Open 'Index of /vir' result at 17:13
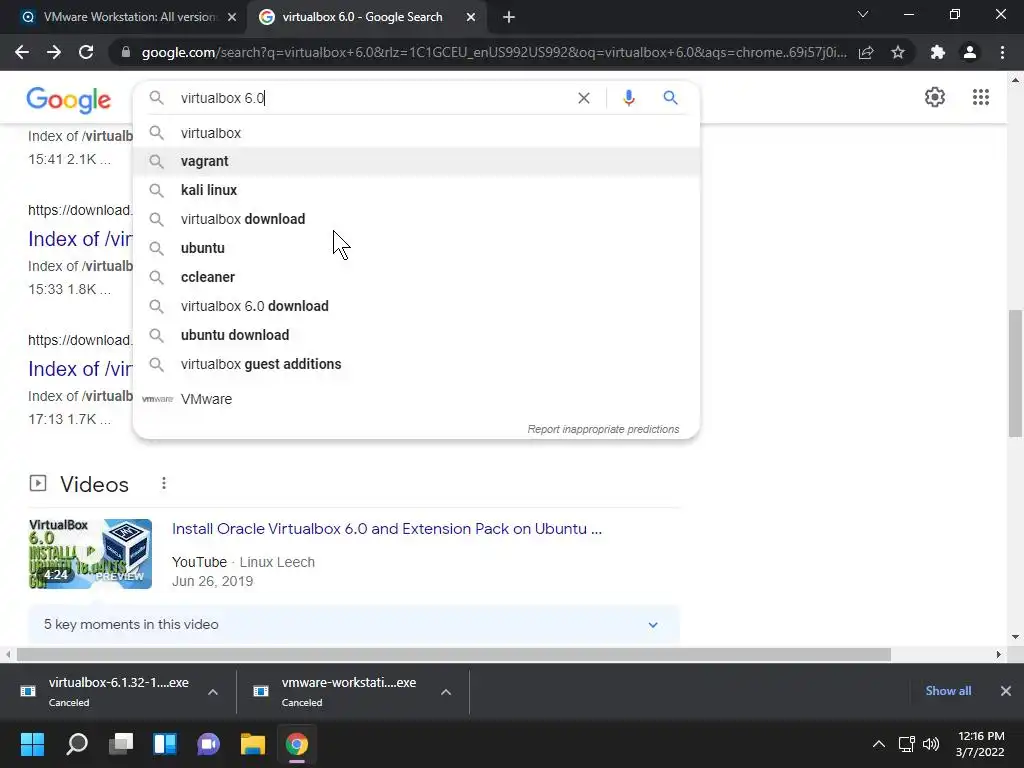This screenshot has height=768, width=1024. 80,369
